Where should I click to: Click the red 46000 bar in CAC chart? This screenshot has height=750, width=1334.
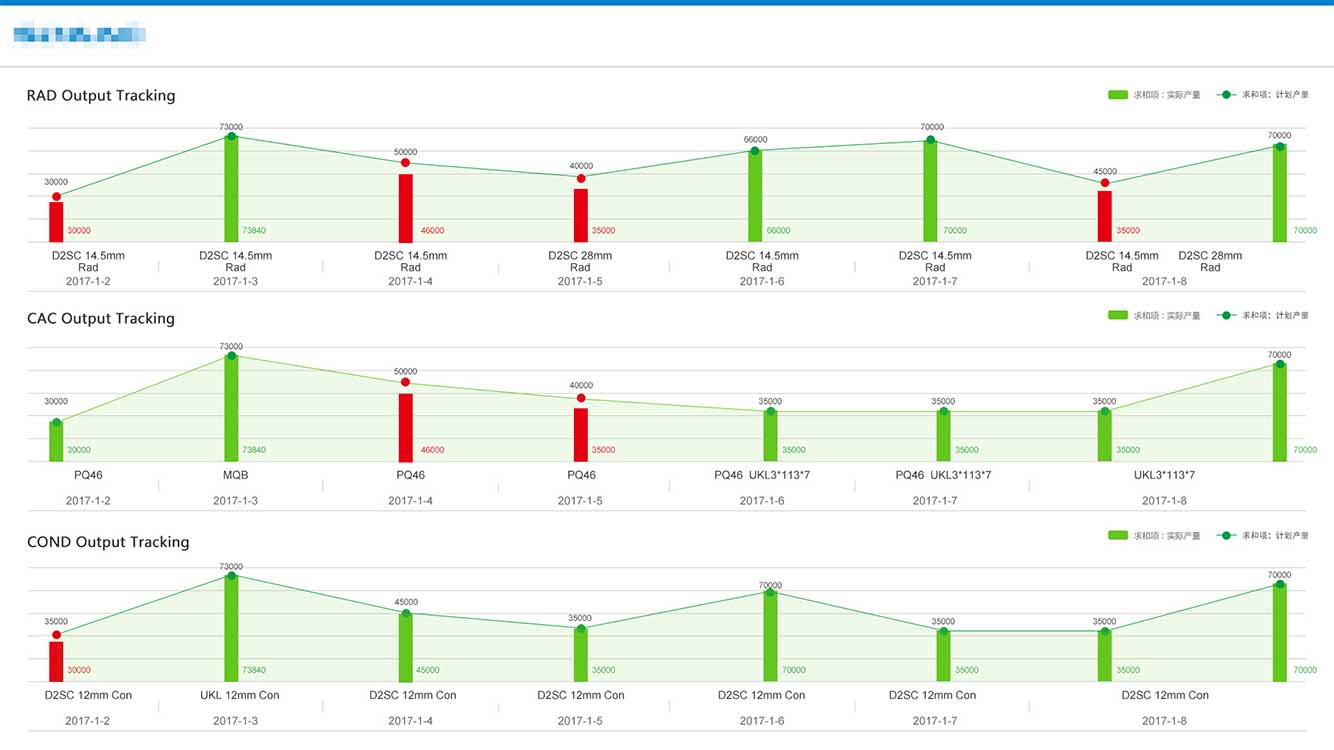click(x=405, y=427)
